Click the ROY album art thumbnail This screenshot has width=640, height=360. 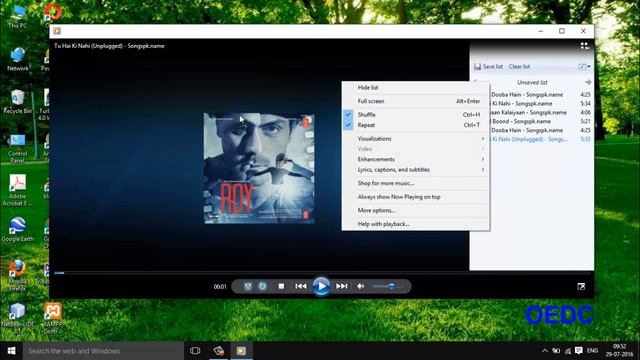[259, 168]
